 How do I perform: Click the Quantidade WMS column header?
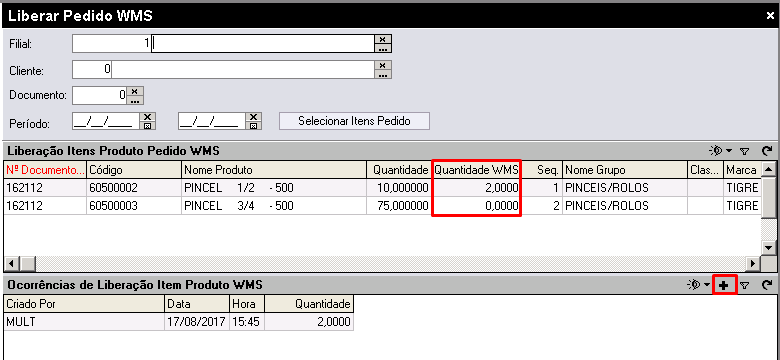click(x=476, y=170)
